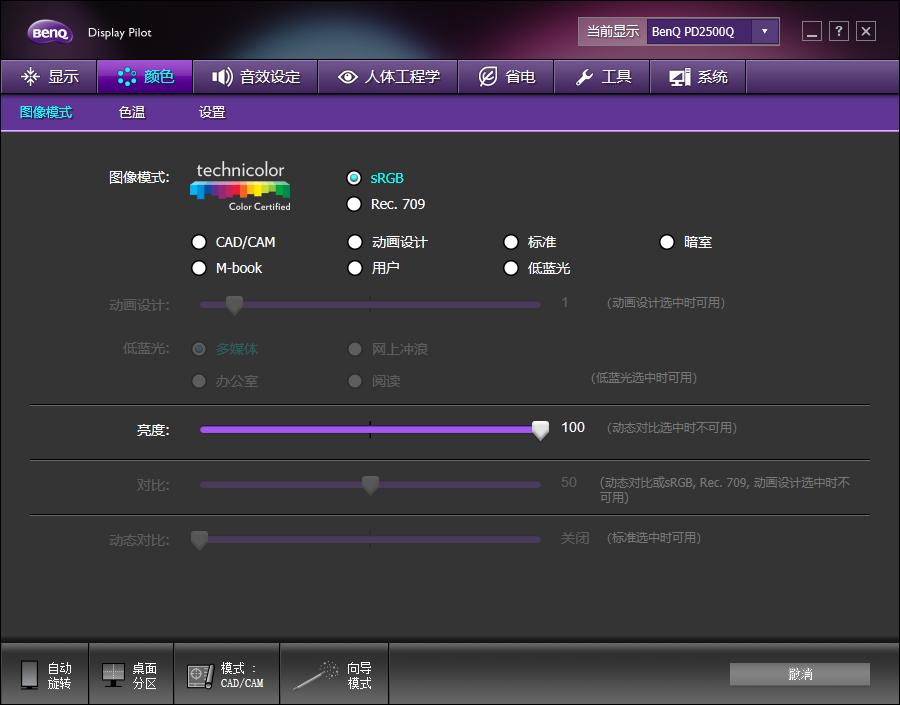Viewport: 900px width, 705px height.
Task: Click the 撤消 button
Action: point(798,674)
